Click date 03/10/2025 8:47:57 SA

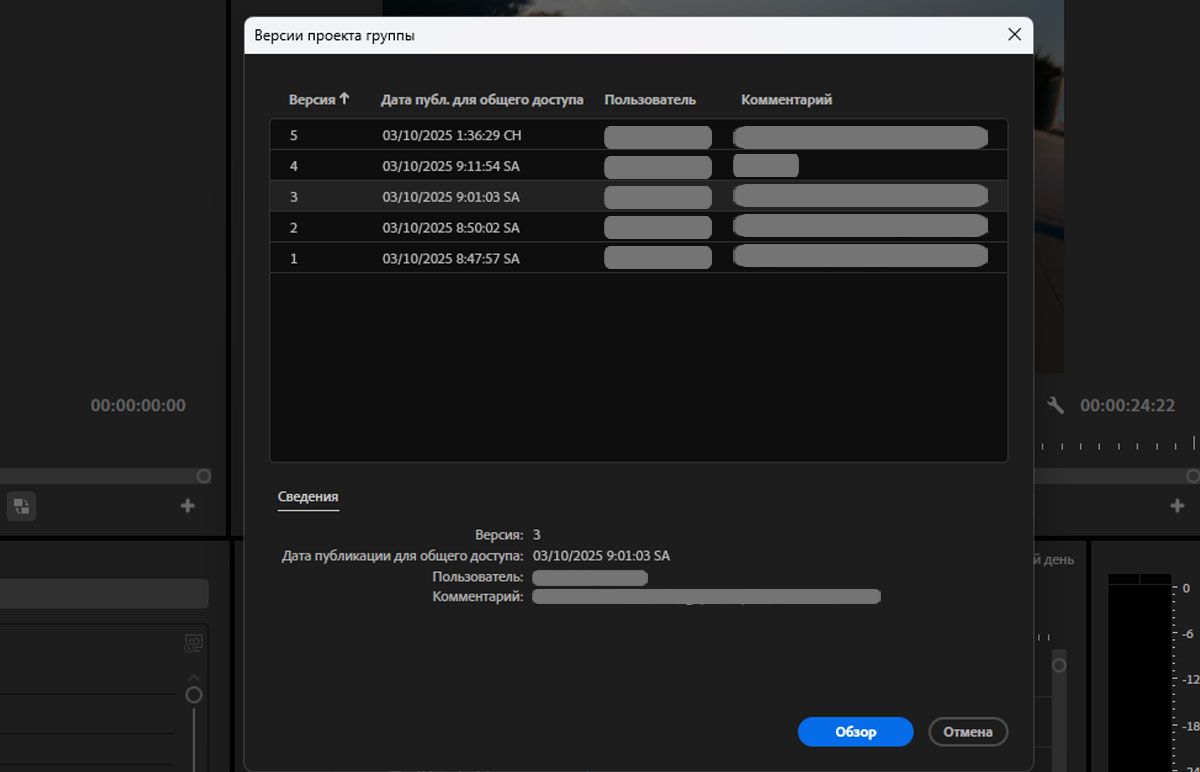(x=451, y=259)
